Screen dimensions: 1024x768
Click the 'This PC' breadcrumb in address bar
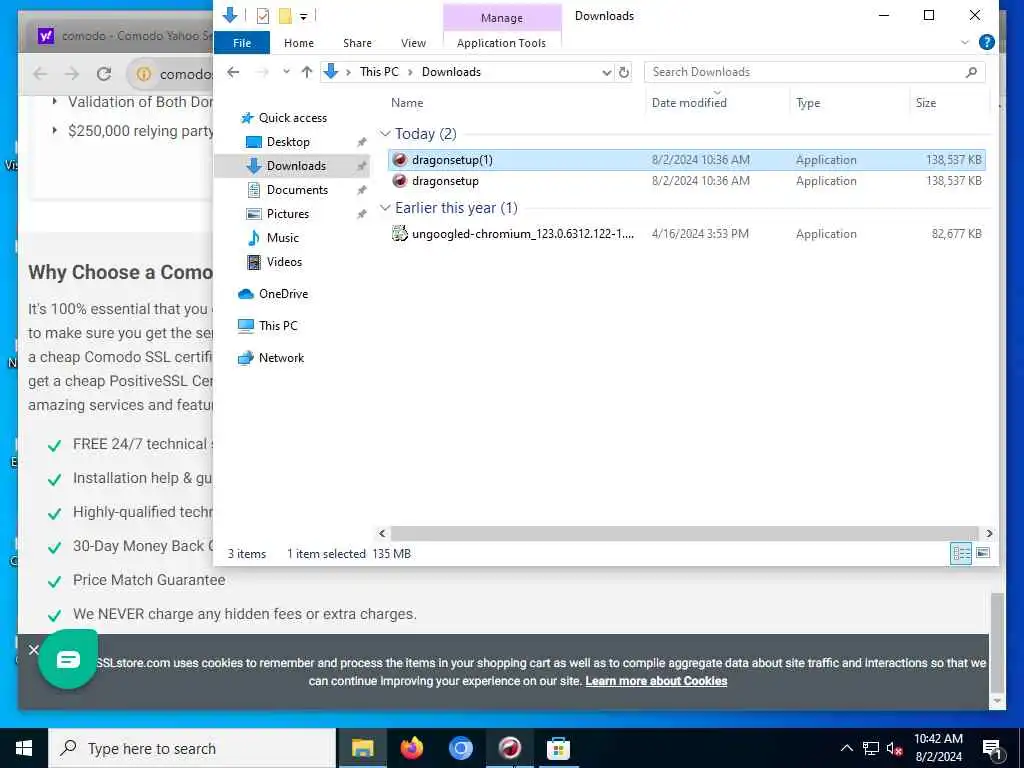pos(379,72)
